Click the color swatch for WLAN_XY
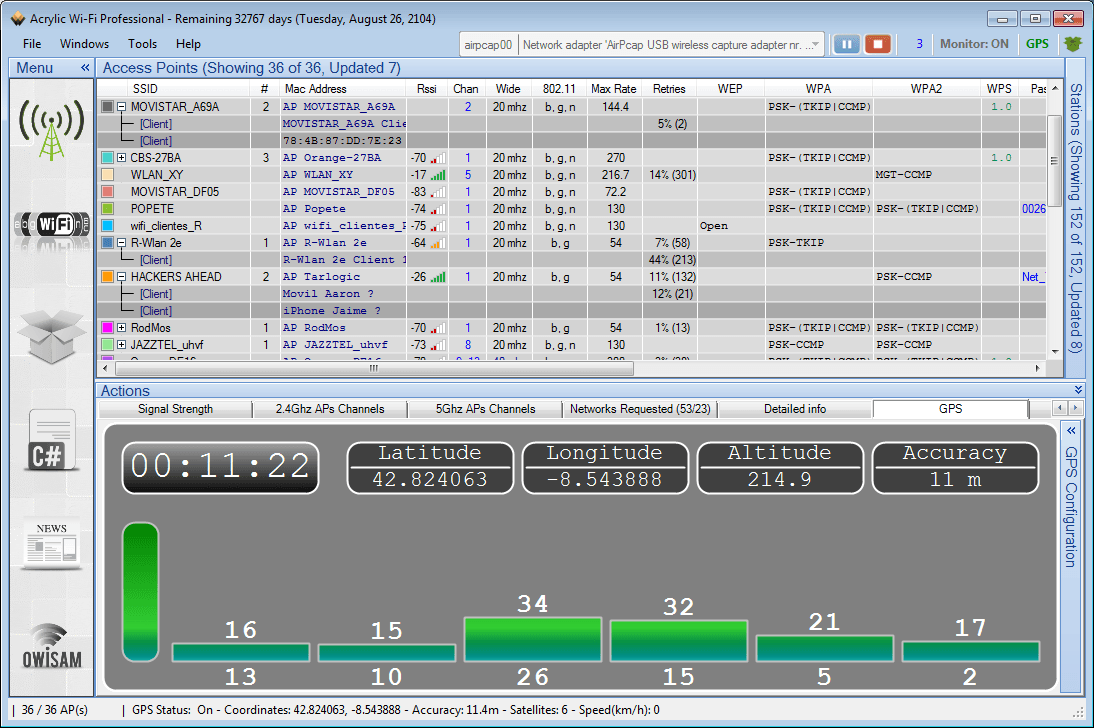 107,175
